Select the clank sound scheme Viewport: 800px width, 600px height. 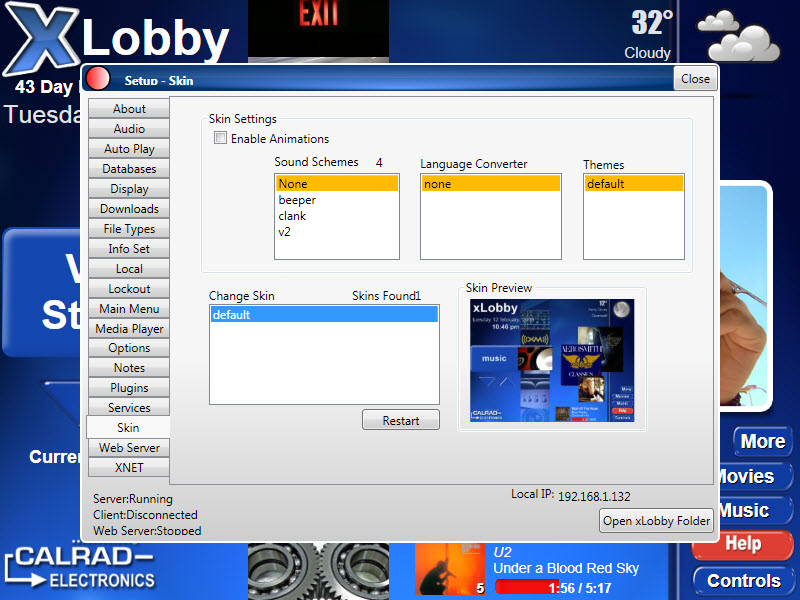(x=337, y=216)
